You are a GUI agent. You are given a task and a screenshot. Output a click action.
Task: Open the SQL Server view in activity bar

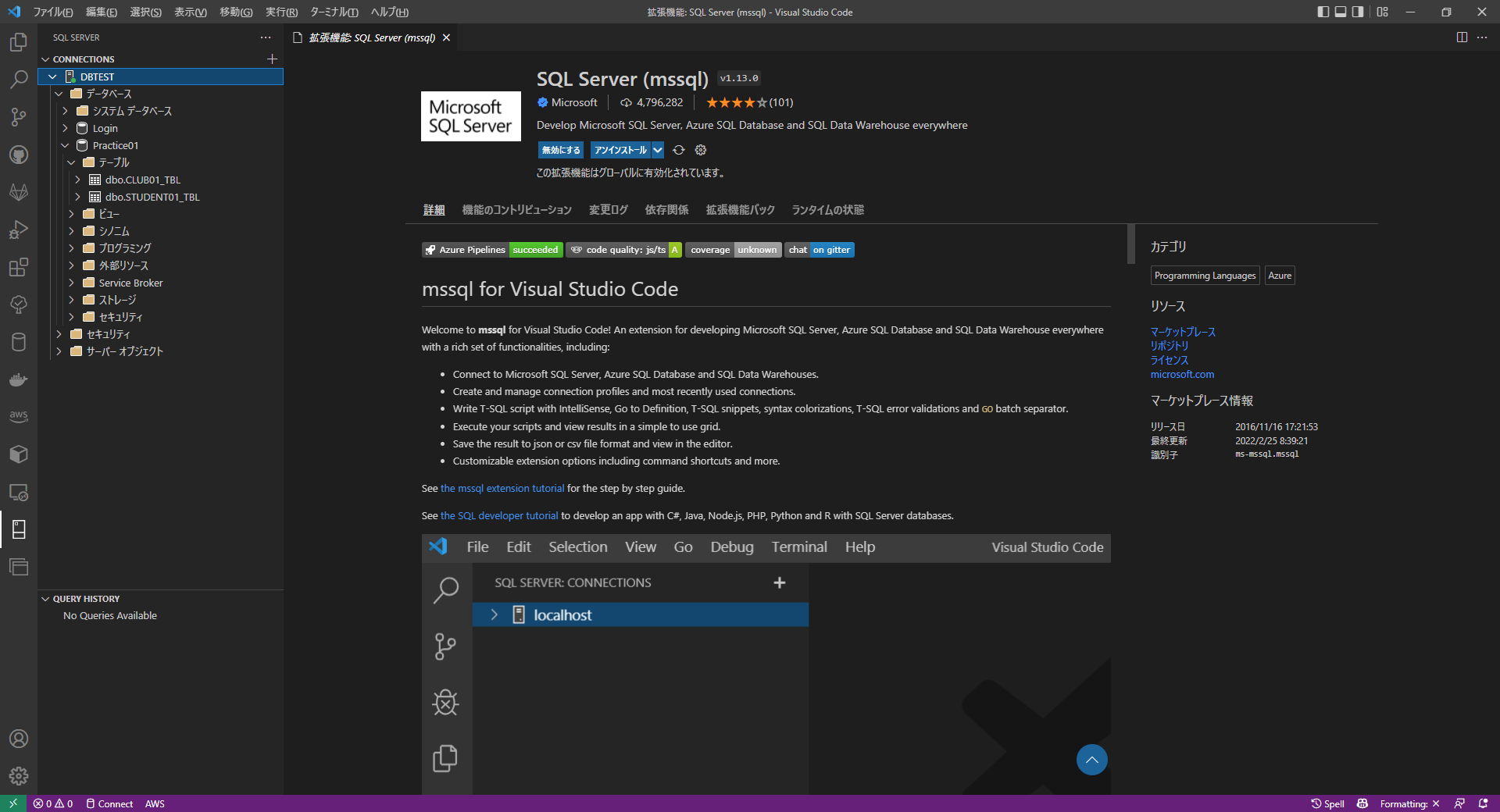click(x=19, y=529)
